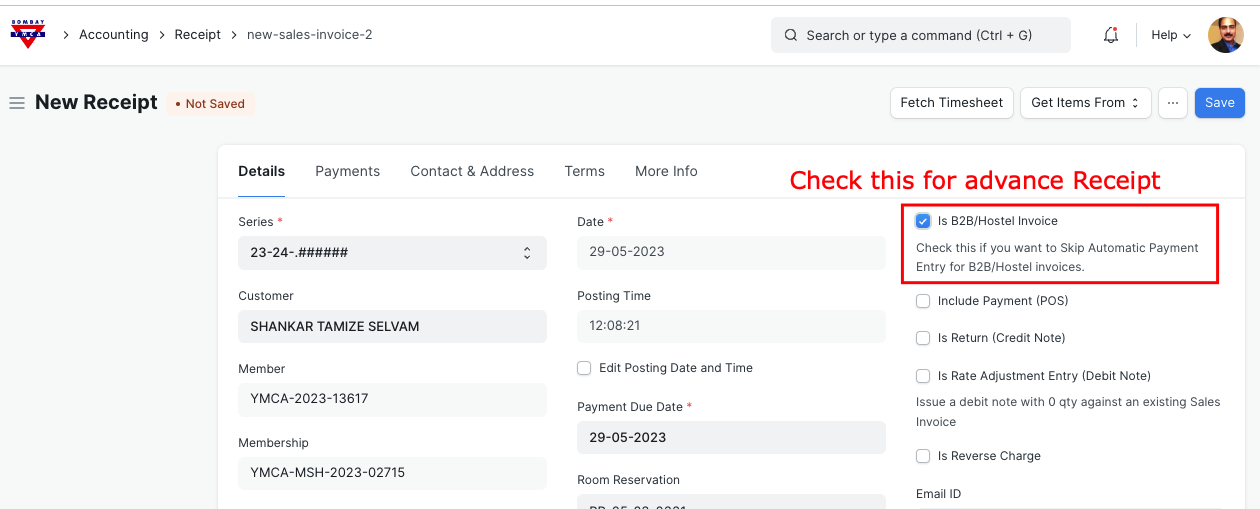The height and width of the screenshot is (509, 1260).
Task: Open the Help menu
Action: (1170, 35)
